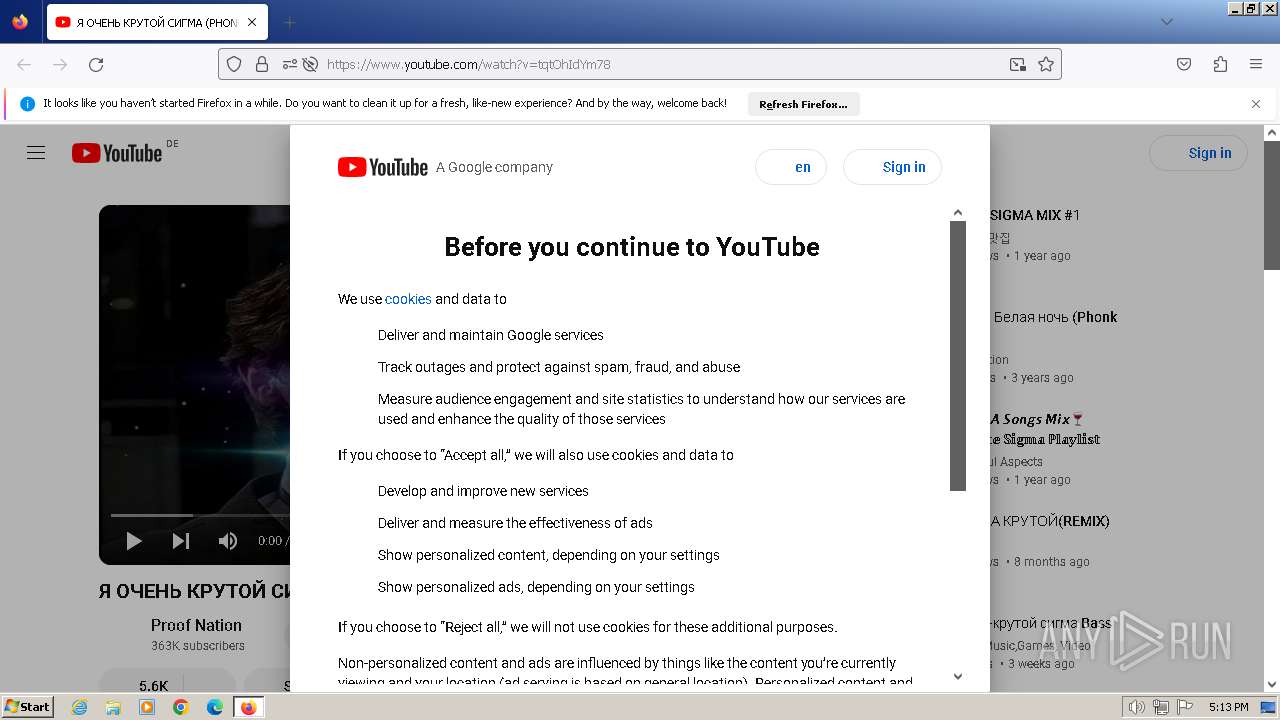Open the tracking protection shield icon
Image resolution: width=1280 pixels, height=720 pixels.
click(x=234, y=64)
